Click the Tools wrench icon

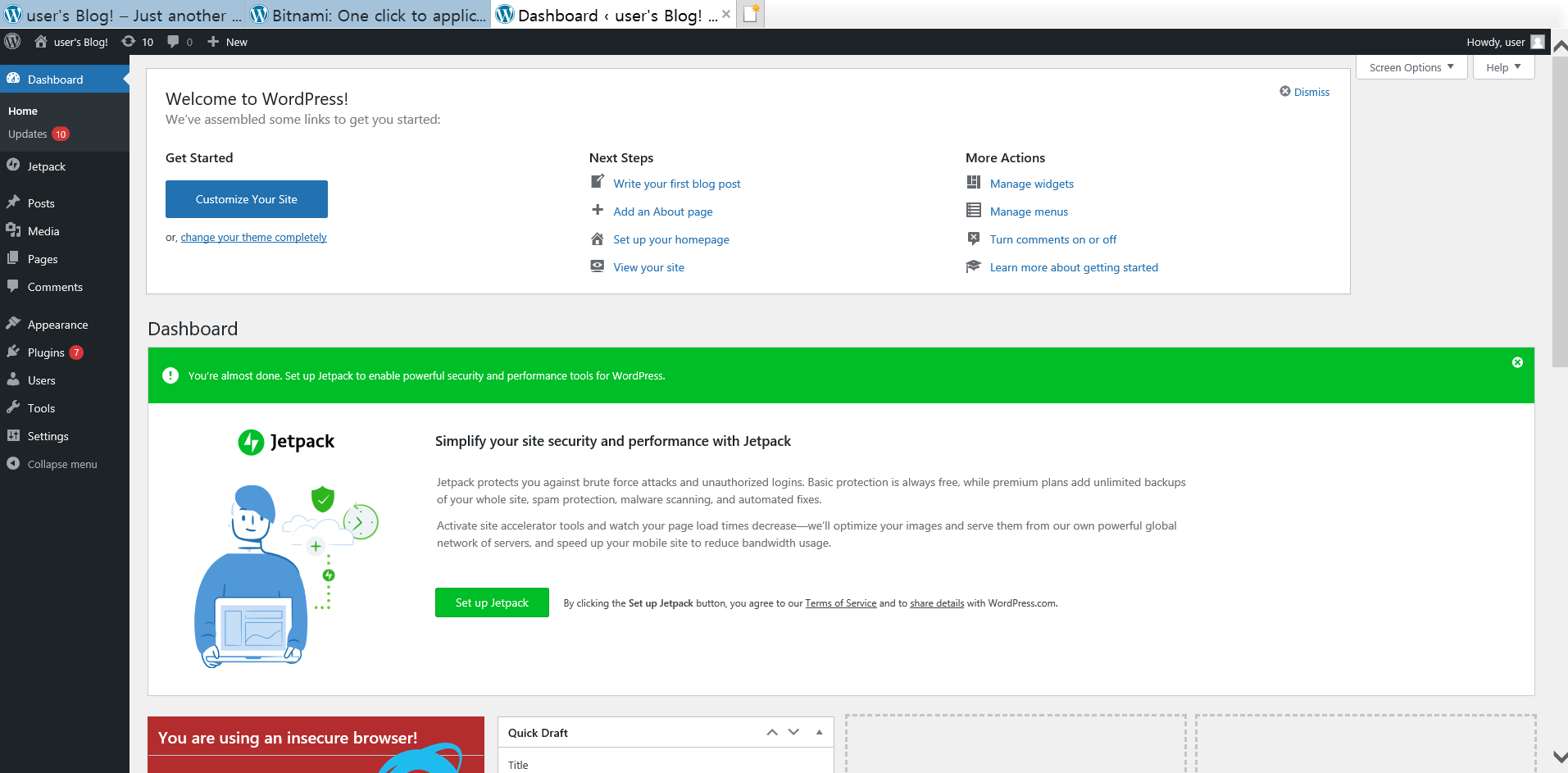click(x=13, y=407)
